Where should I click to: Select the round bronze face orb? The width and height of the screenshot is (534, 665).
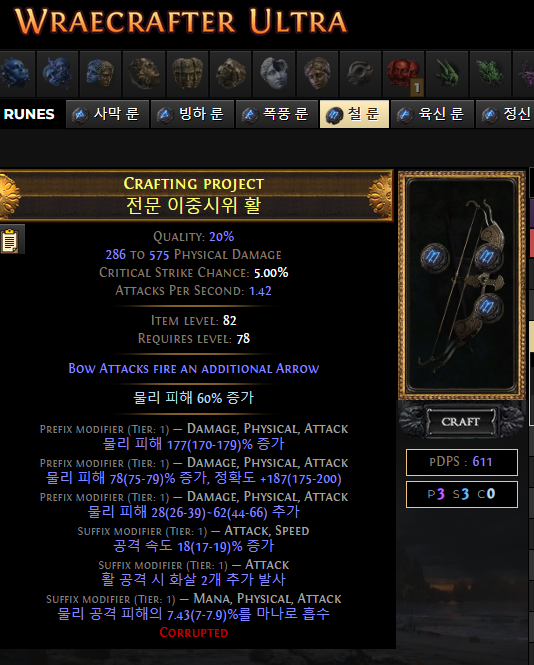point(144,74)
